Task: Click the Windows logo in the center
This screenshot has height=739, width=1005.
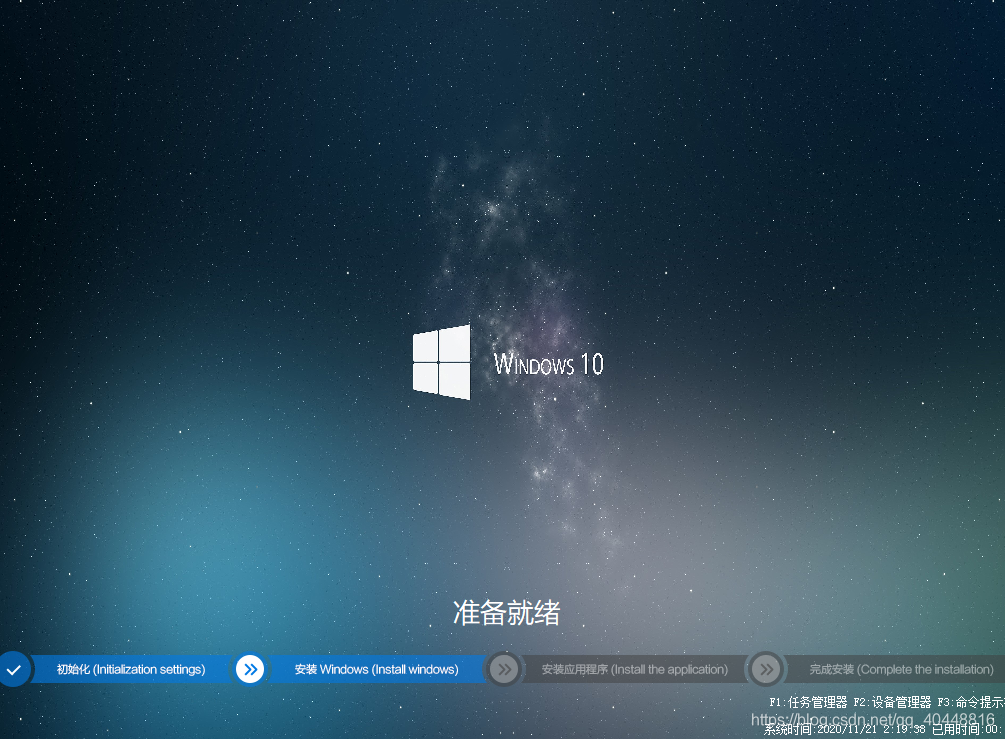Action: point(442,362)
